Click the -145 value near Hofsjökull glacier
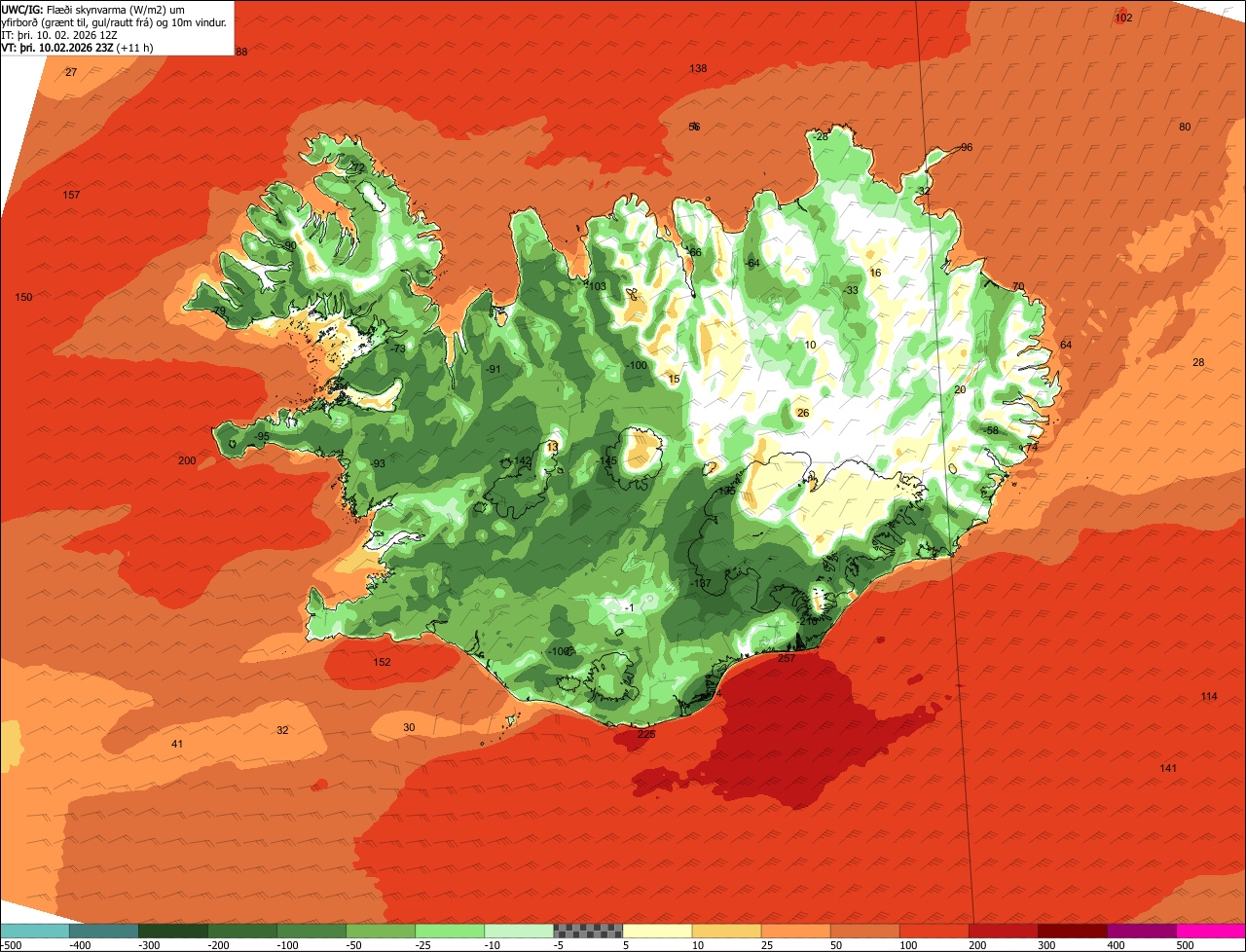1246x952 pixels. pos(606,461)
